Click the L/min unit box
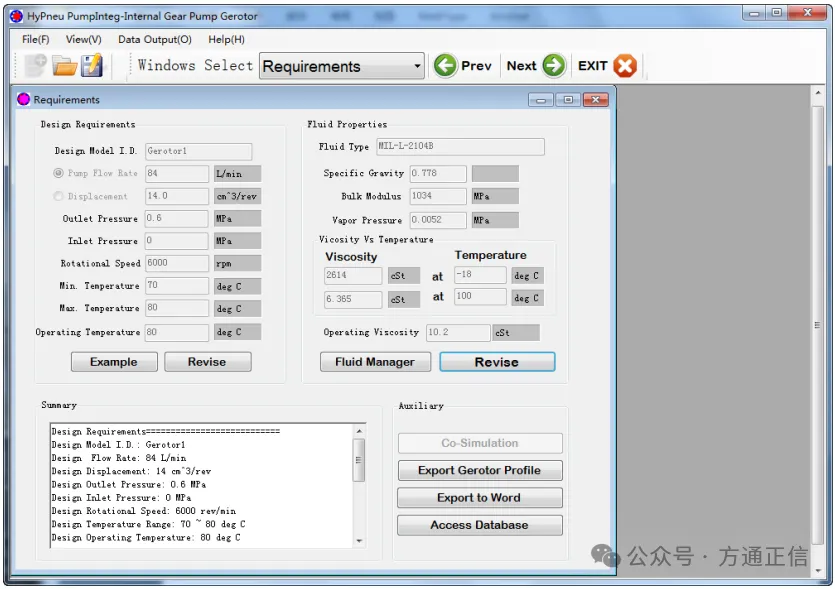This screenshot has width=835, height=589. point(238,174)
